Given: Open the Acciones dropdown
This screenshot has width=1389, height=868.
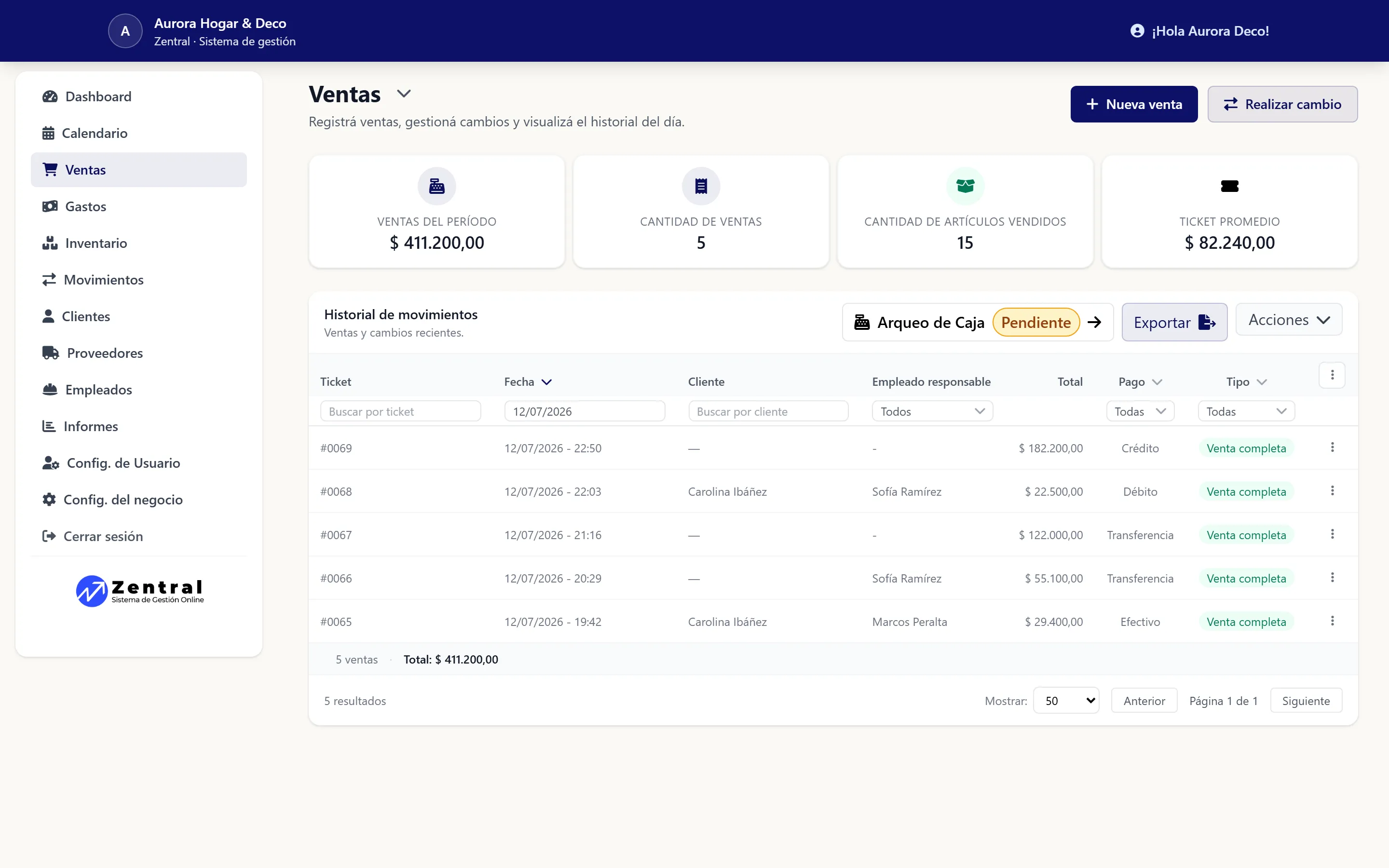Looking at the screenshot, I should pyautogui.click(x=1289, y=320).
